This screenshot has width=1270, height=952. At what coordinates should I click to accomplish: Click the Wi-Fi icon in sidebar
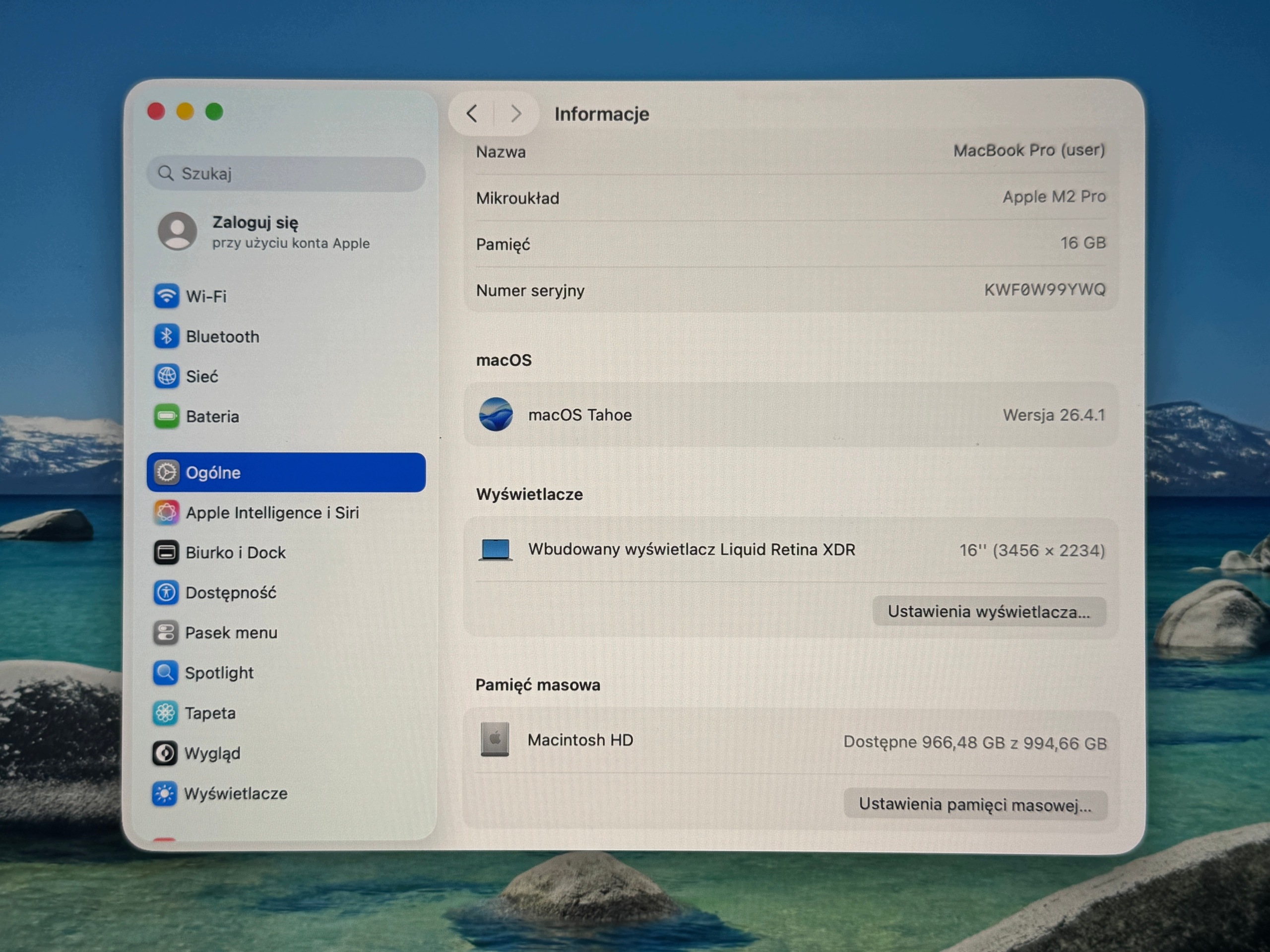pyautogui.click(x=167, y=296)
